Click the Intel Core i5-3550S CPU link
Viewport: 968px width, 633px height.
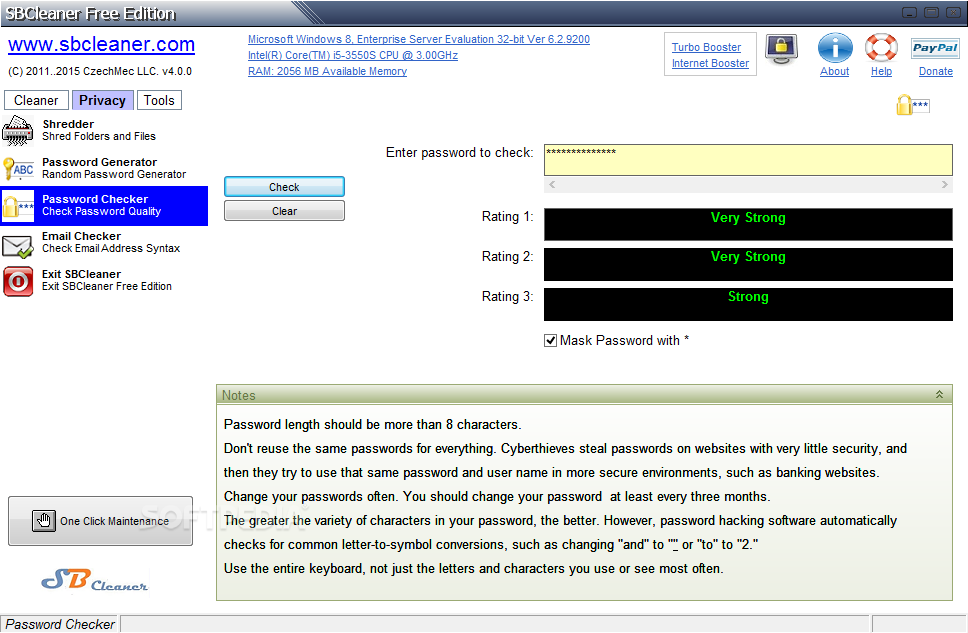(x=353, y=56)
